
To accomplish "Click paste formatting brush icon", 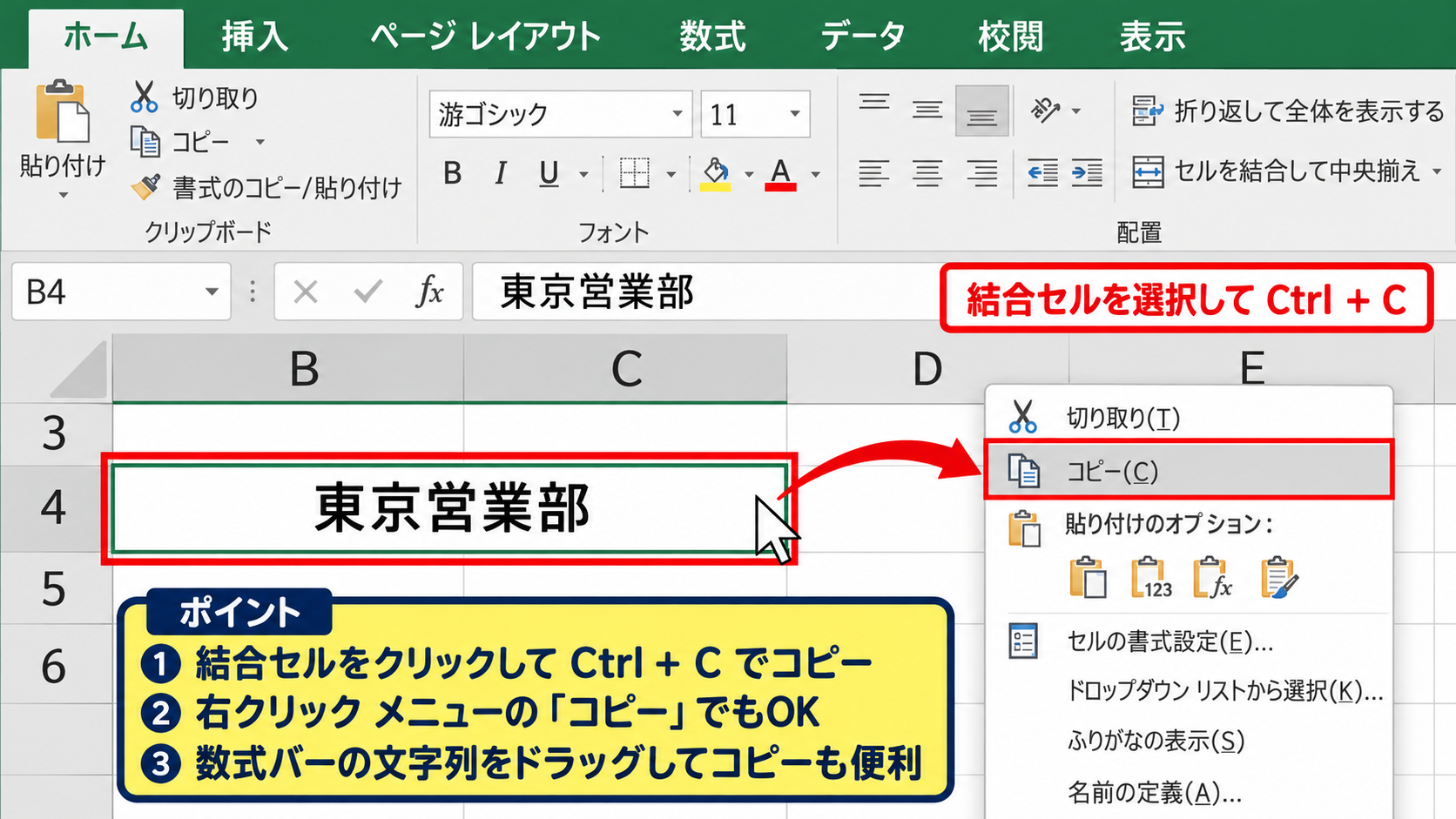I will (x=1279, y=578).
